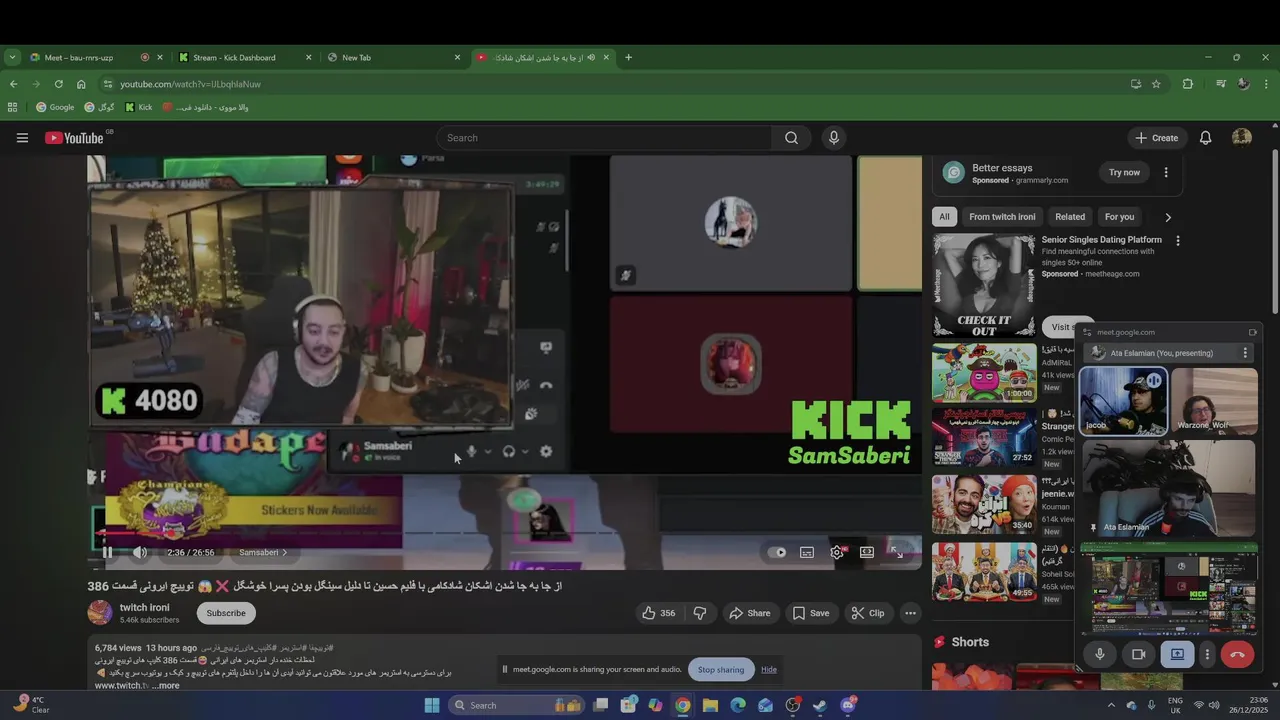1280x720 pixels.
Task: Enter full screen from the player controls
Action: point(897,552)
